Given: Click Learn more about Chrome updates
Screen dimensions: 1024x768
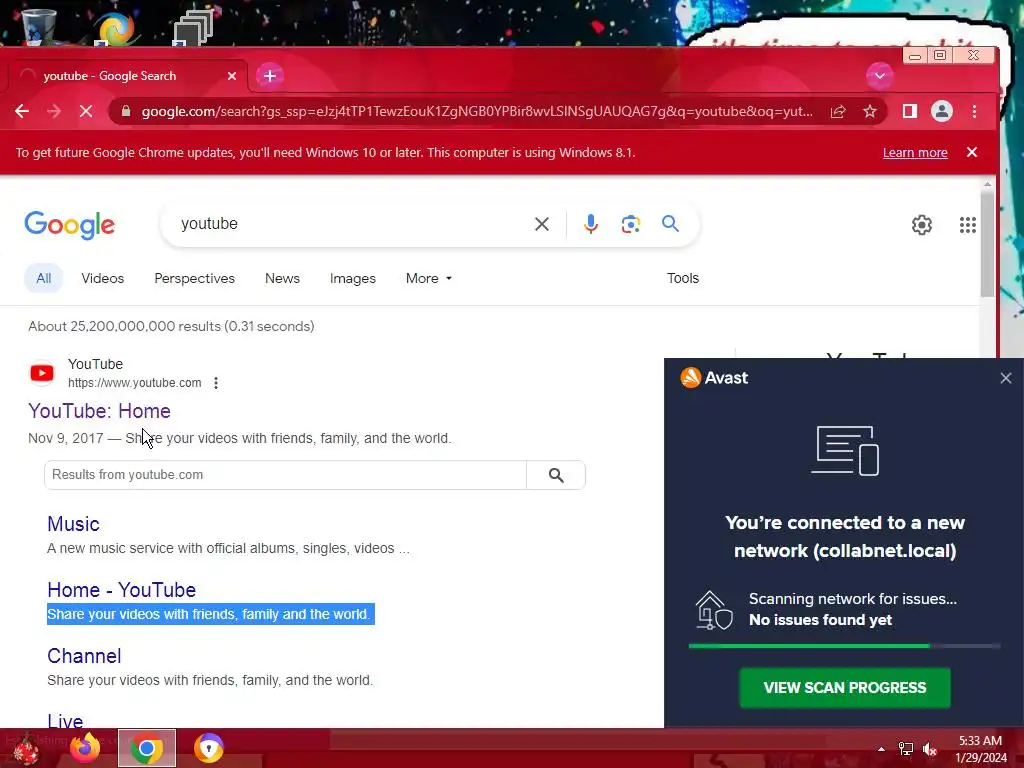Looking at the screenshot, I should tap(915, 153).
